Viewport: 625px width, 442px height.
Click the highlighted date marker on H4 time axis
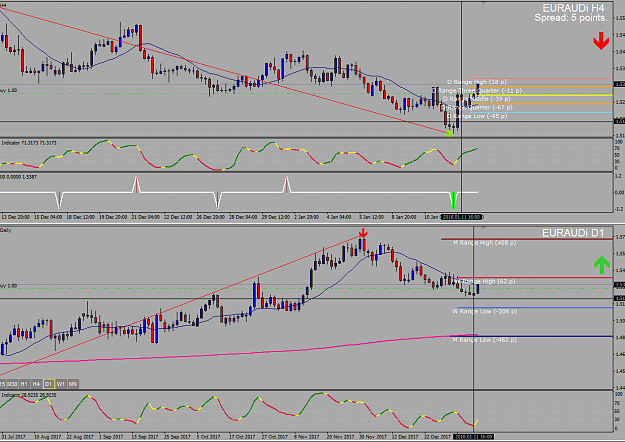461,217
